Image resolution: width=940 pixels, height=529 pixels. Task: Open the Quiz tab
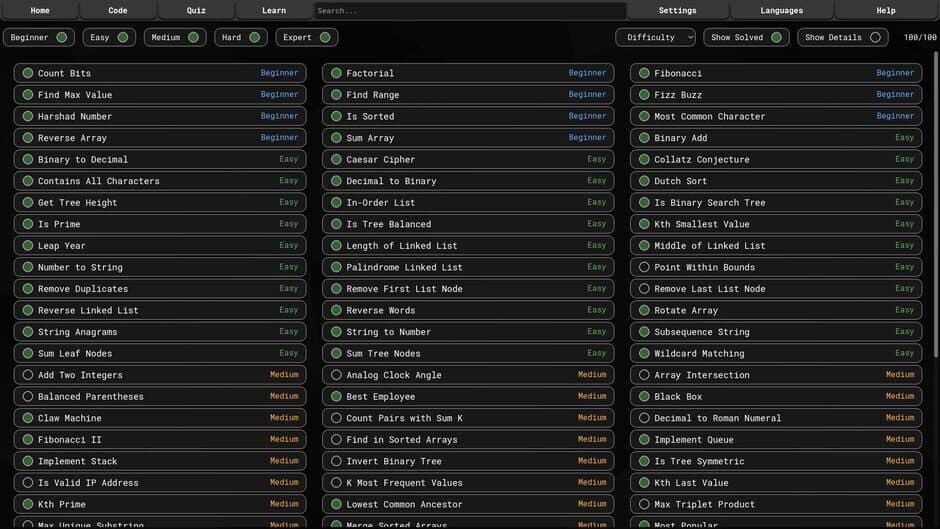coord(196,10)
